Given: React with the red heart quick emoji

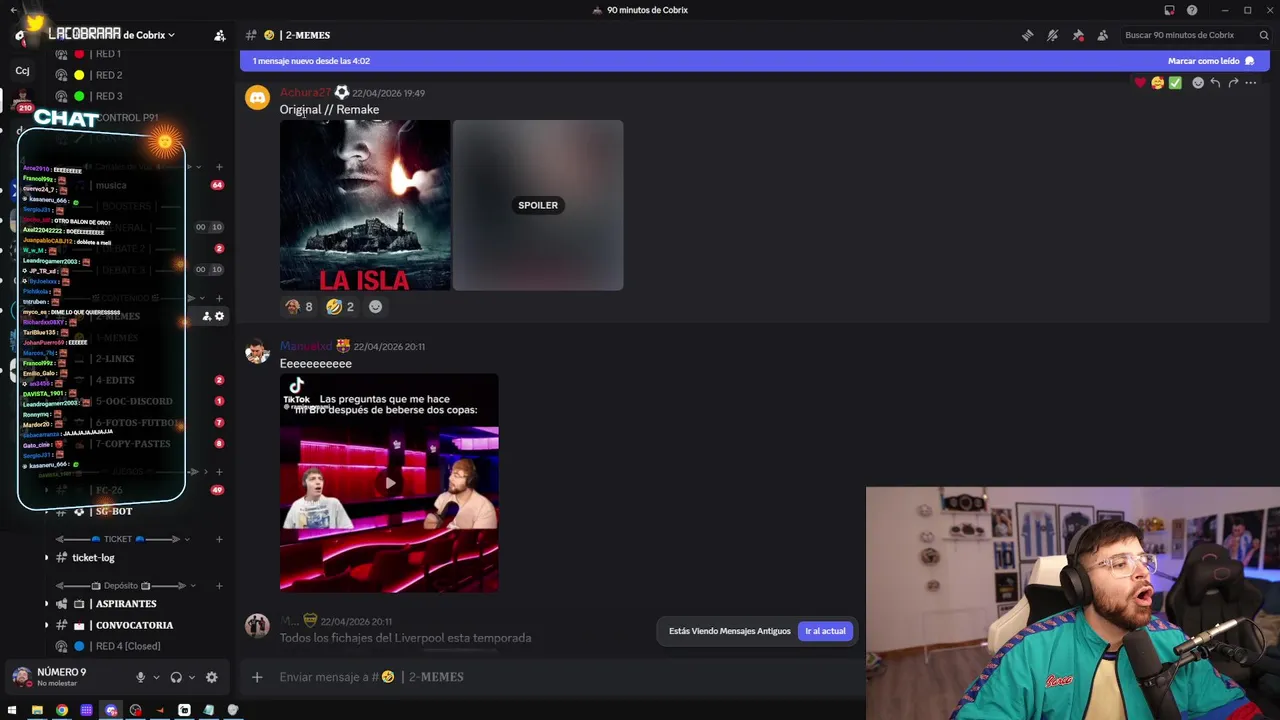Looking at the screenshot, I should [x=1140, y=83].
